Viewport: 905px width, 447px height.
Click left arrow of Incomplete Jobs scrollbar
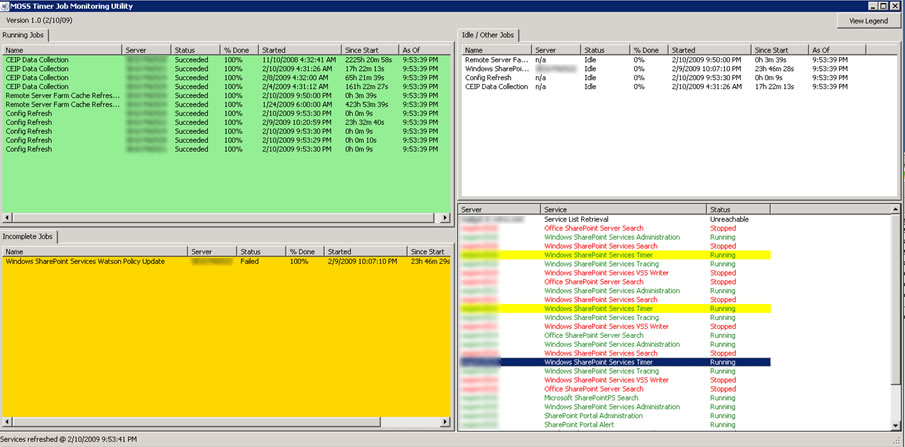8,422
